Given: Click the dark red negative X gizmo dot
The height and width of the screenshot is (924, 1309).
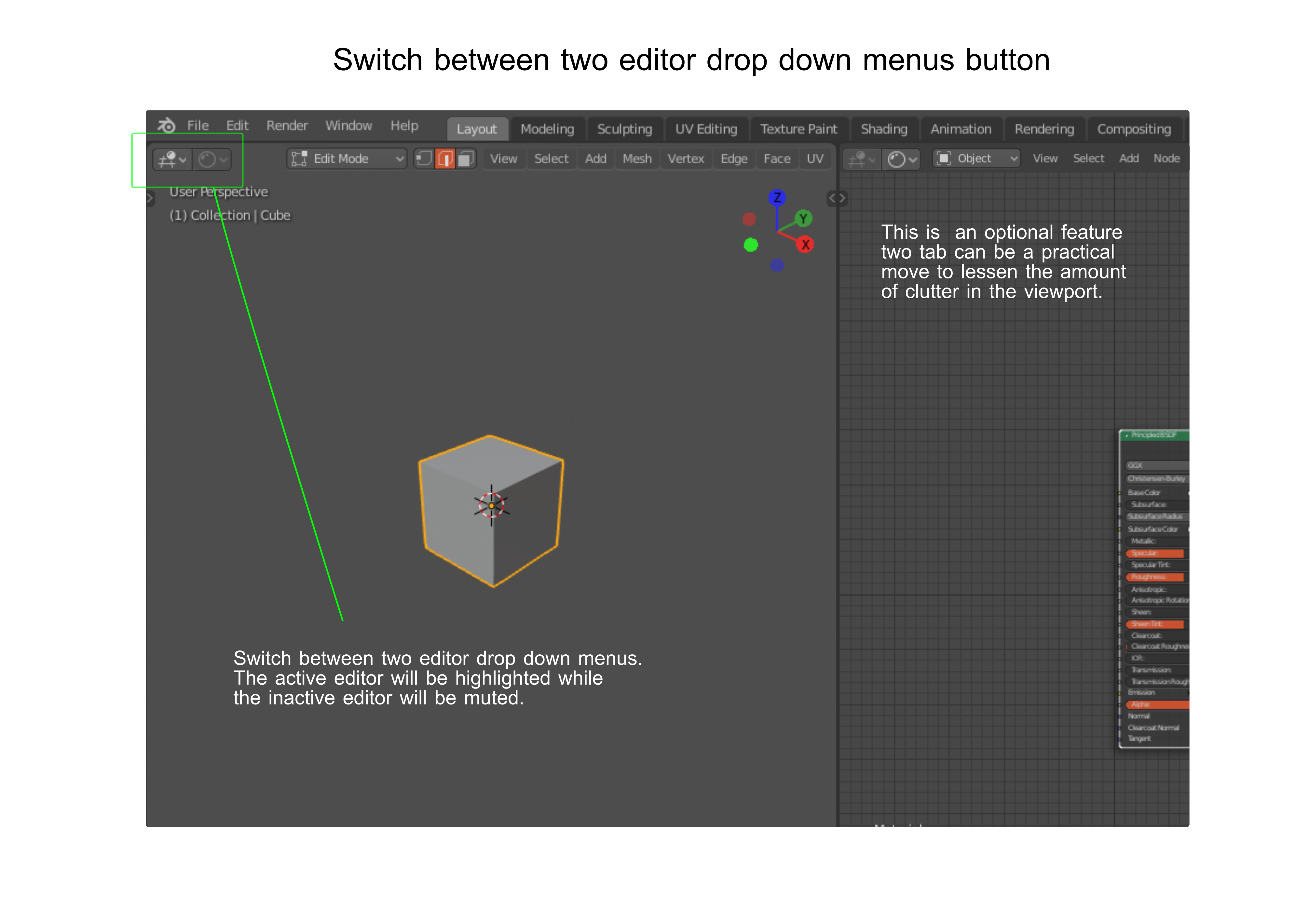Looking at the screenshot, I should coord(749,219).
